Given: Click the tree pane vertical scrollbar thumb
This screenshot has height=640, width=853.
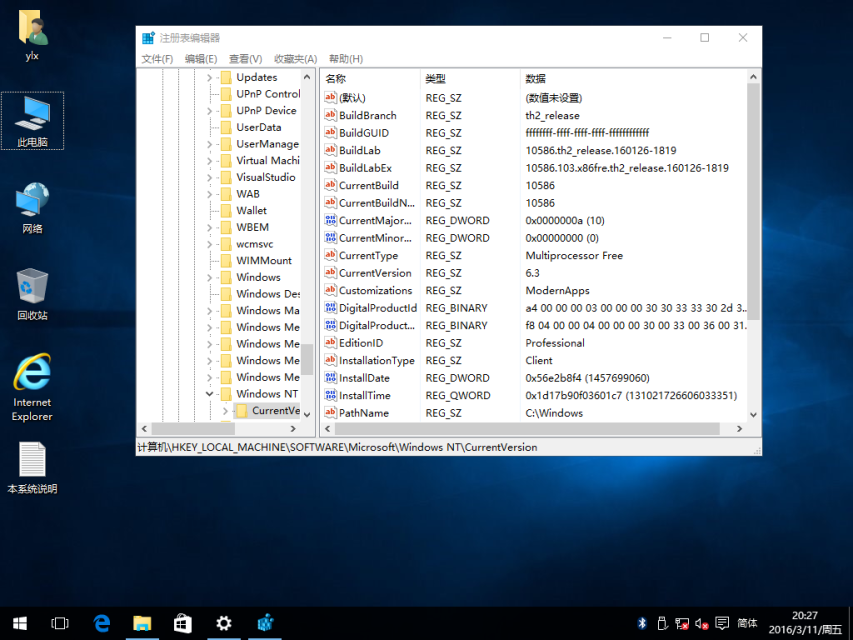Looking at the screenshot, I should coord(308,358).
